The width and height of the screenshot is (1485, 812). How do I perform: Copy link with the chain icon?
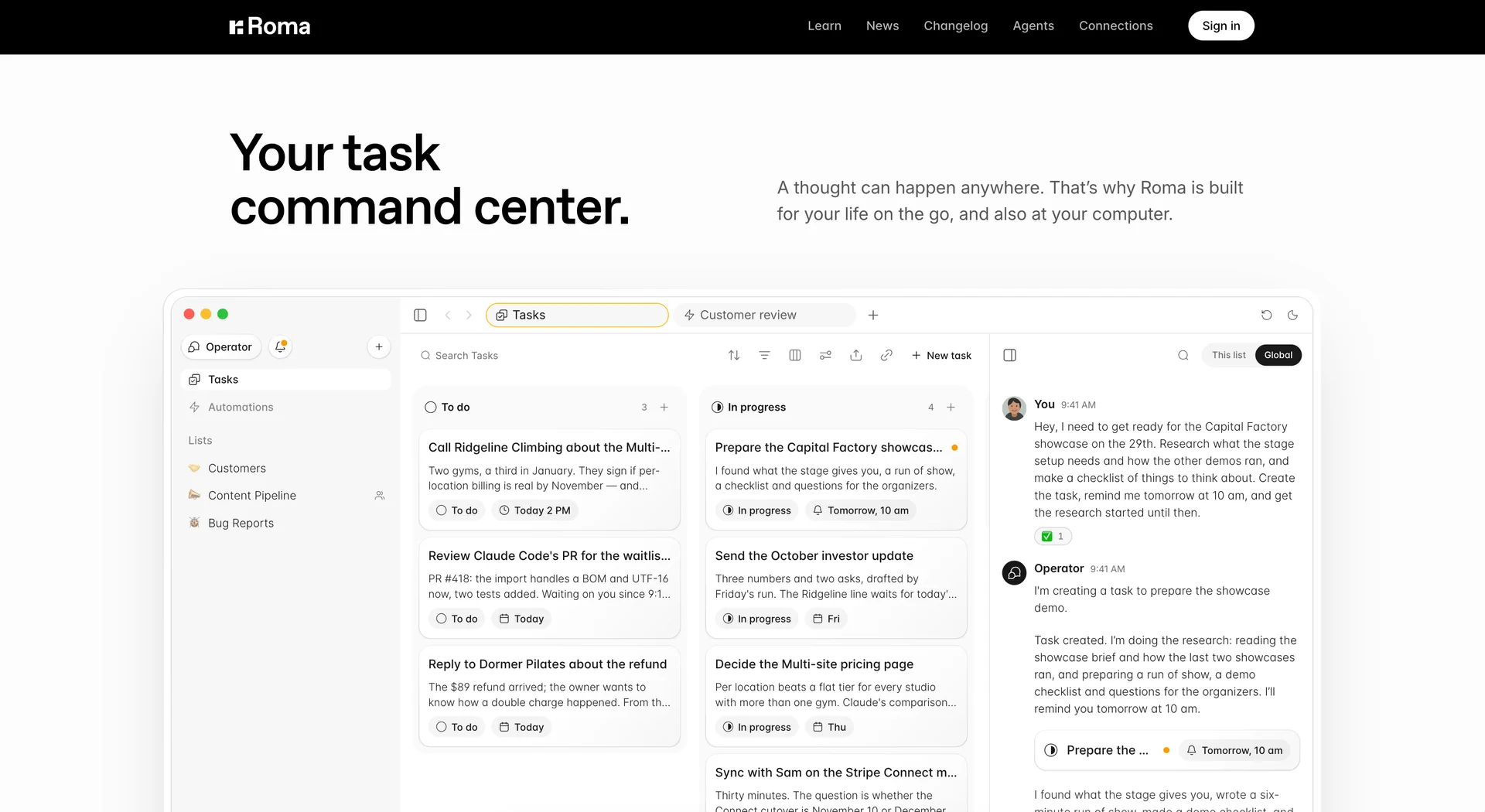point(886,355)
